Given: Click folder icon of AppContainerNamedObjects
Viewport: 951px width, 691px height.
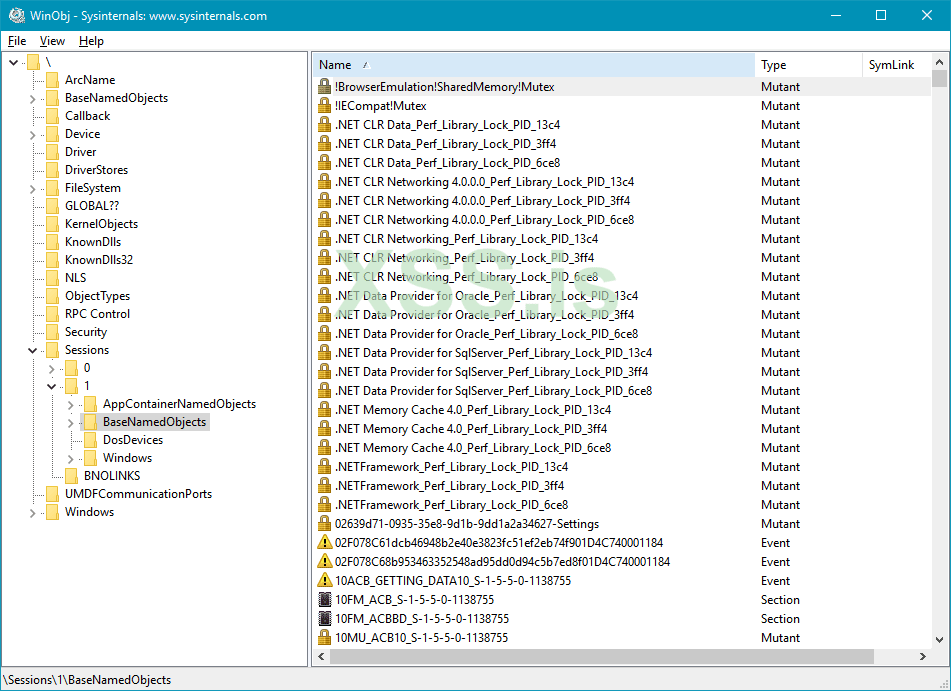Looking at the screenshot, I should coord(90,404).
